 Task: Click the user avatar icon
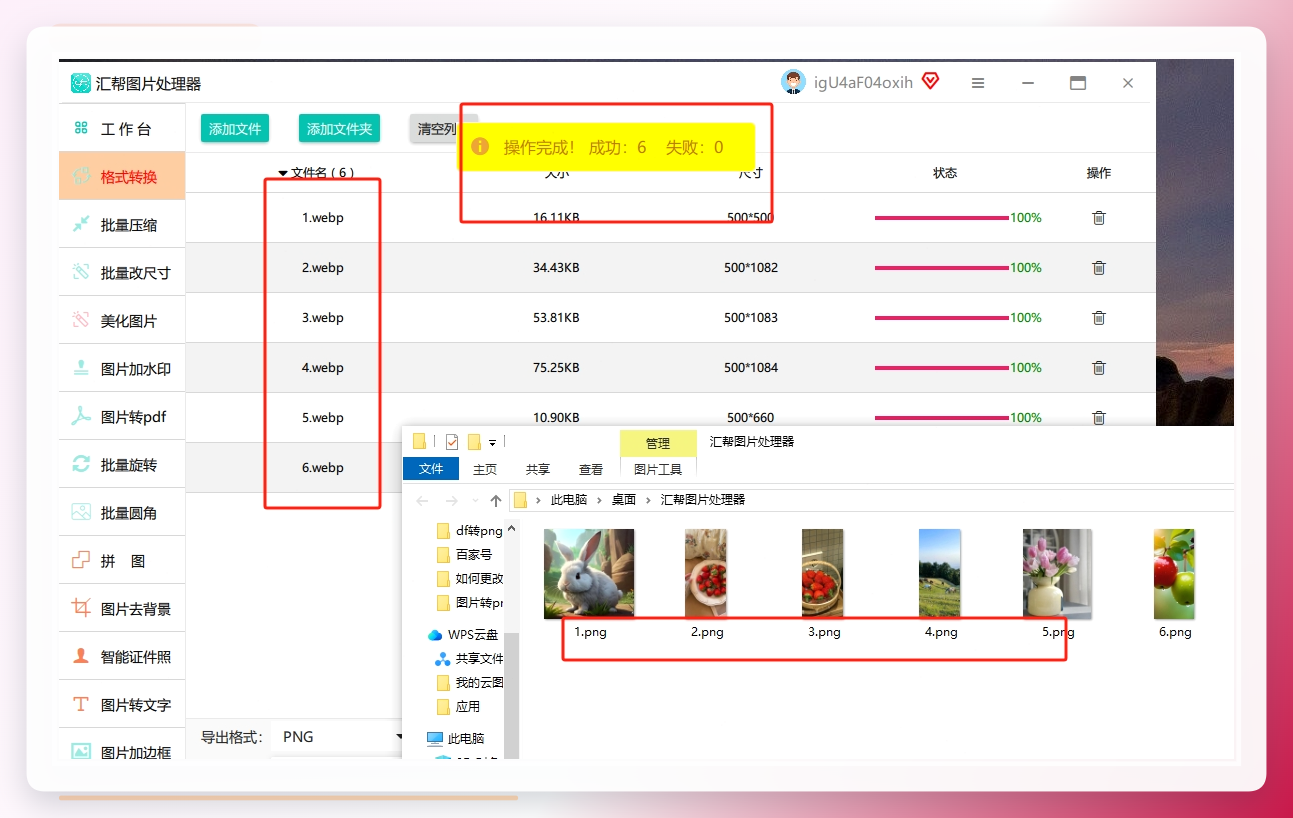coord(793,82)
